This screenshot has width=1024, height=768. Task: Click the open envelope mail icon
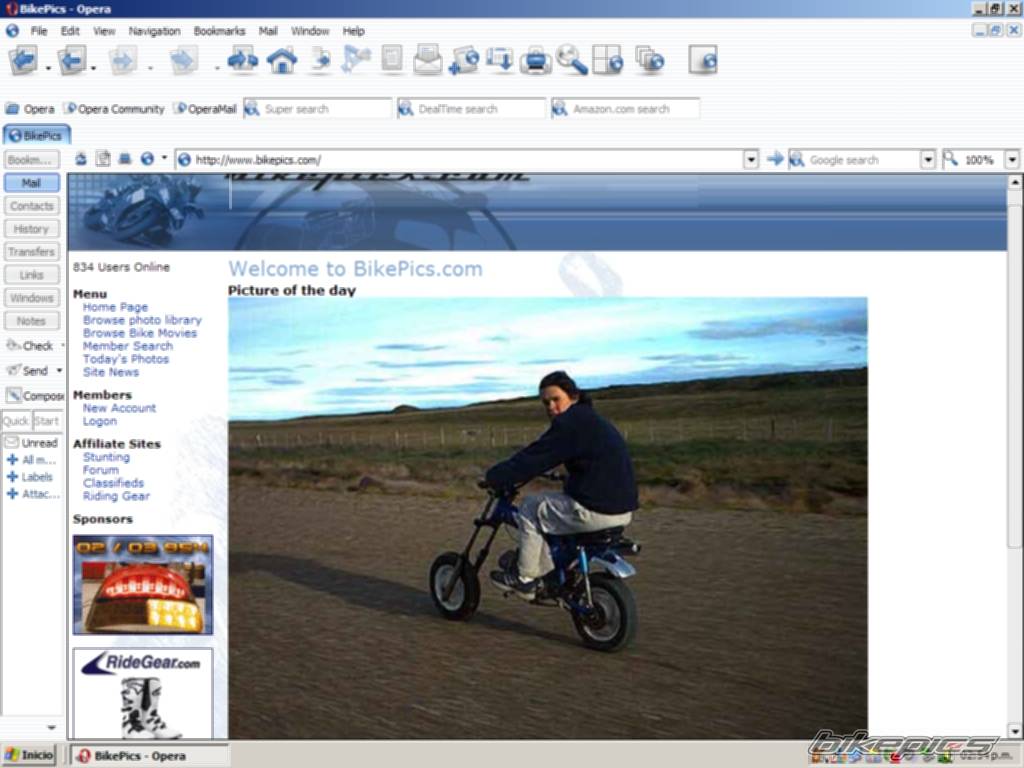(428, 59)
